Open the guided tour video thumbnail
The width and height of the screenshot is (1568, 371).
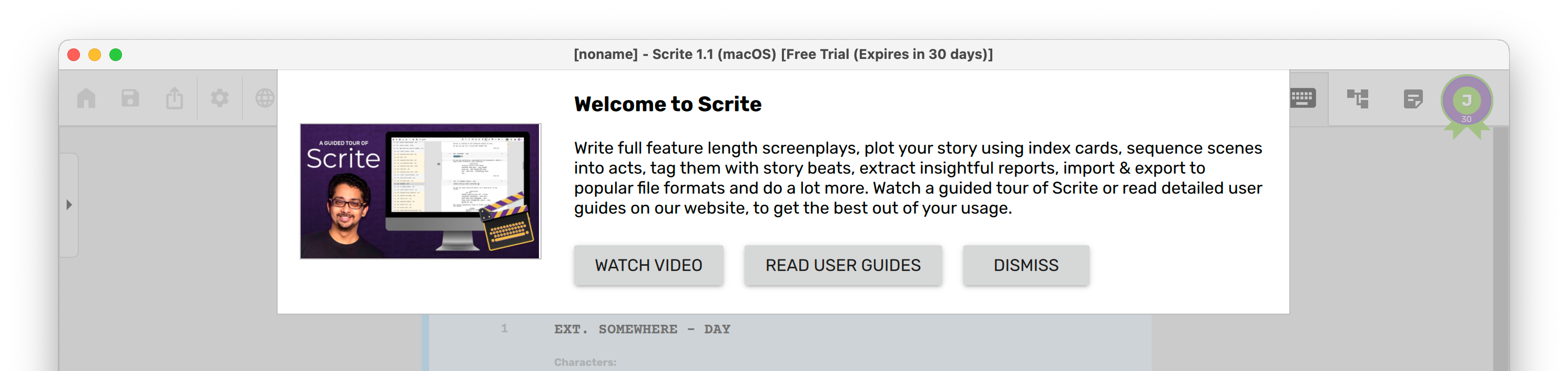[420, 191]
